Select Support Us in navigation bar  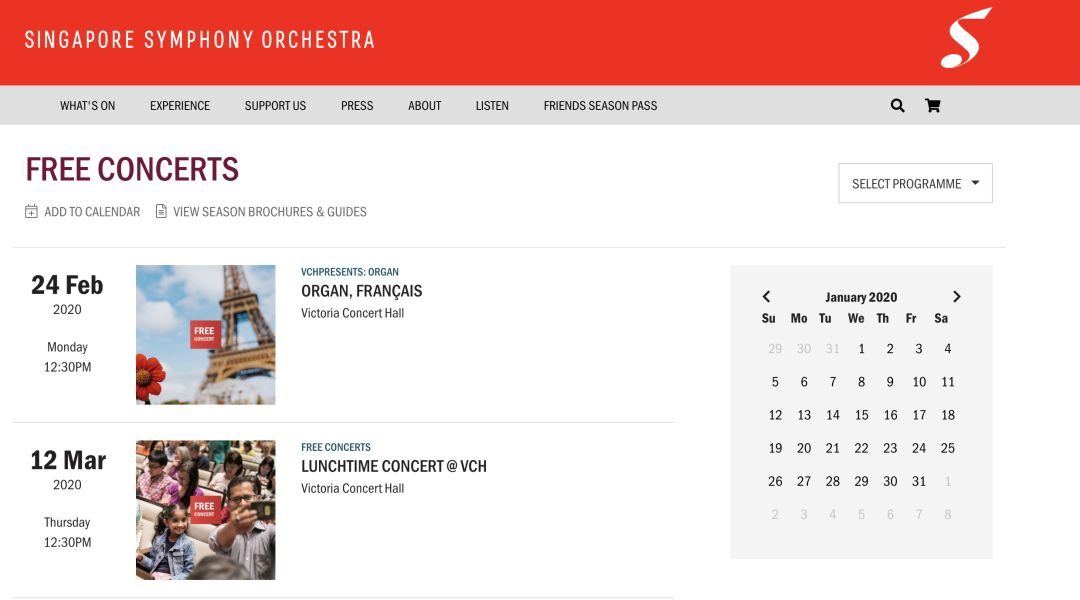[x=275, y=106]
